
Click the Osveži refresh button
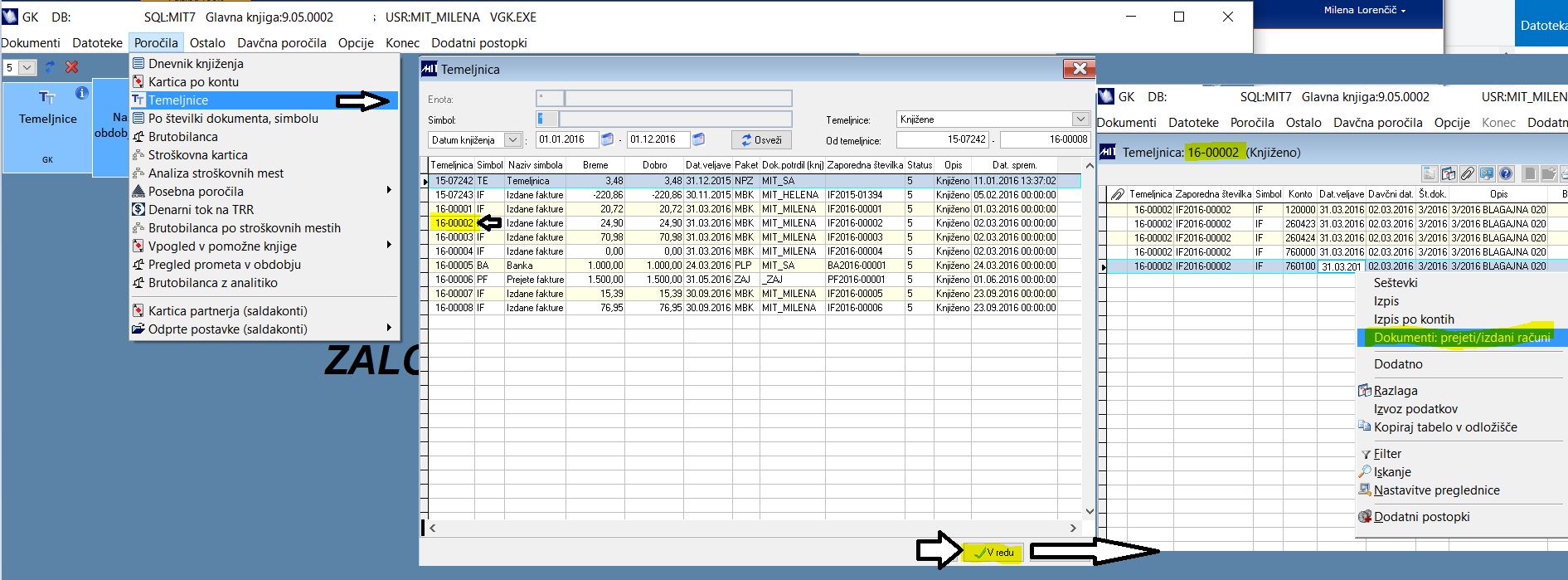point(761,140)
